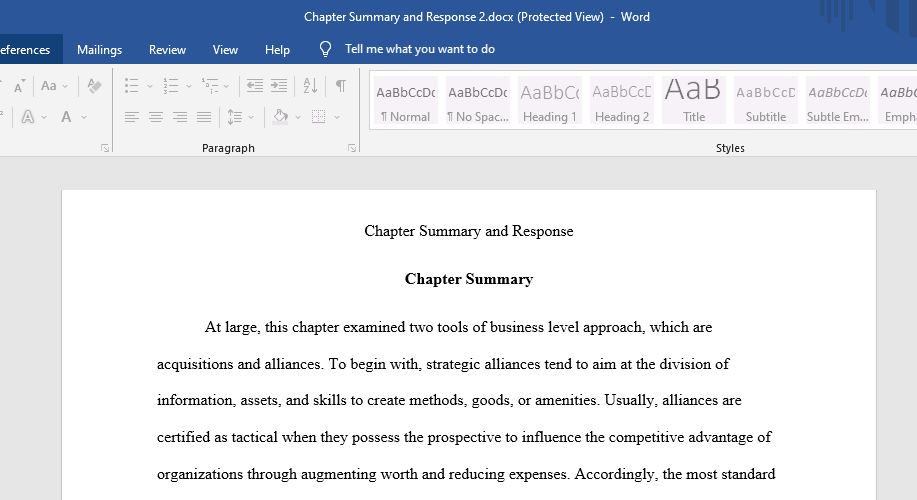Click the Text Effects outlined A icon
Viewport: 917px width, 500px height.
pos(27,117)
